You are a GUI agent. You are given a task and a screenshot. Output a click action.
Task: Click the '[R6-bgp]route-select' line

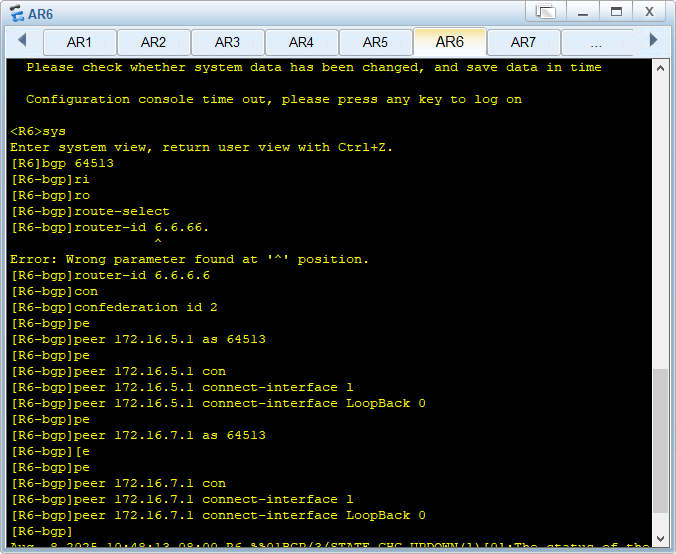(x=90, y=211)
